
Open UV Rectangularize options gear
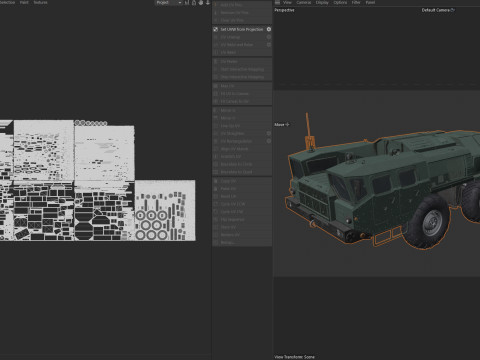tap(269, 141)
